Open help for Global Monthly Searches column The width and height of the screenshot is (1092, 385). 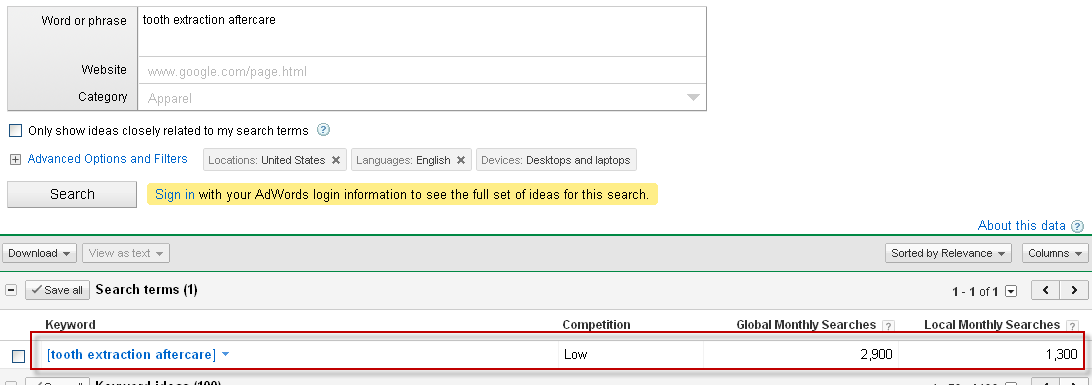point(888,326)
